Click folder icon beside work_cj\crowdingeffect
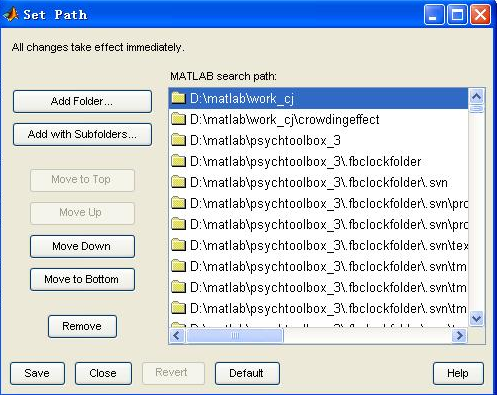 178,119
